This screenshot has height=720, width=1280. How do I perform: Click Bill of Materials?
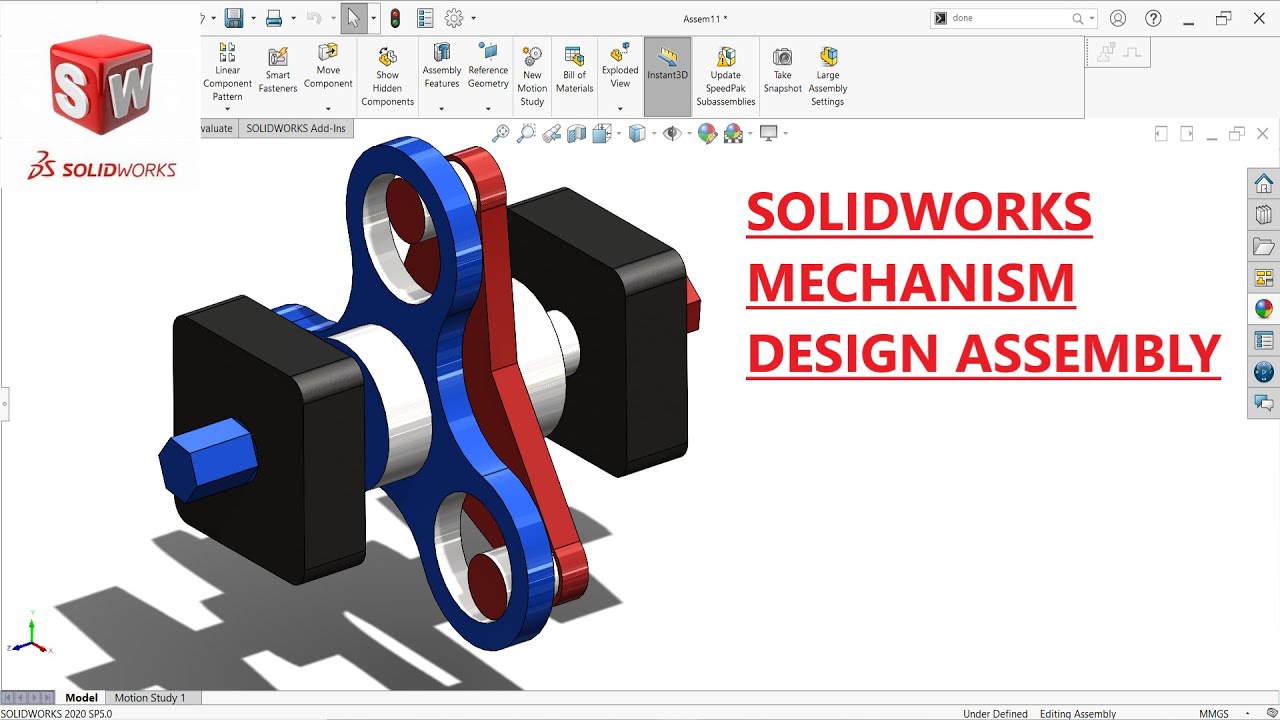[574, 70]
